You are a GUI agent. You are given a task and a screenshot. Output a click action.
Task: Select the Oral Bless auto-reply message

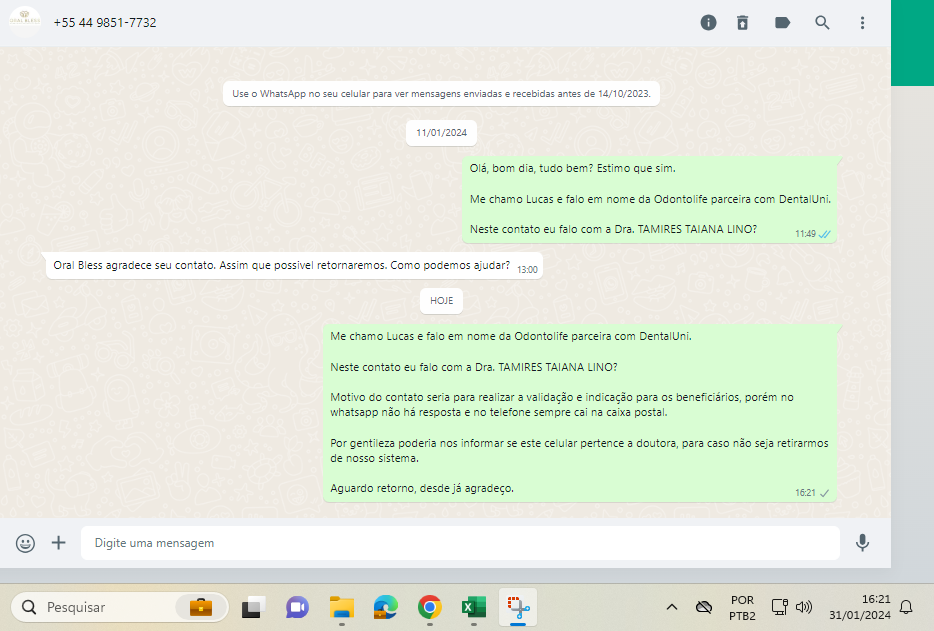click(x=294, y=266)
